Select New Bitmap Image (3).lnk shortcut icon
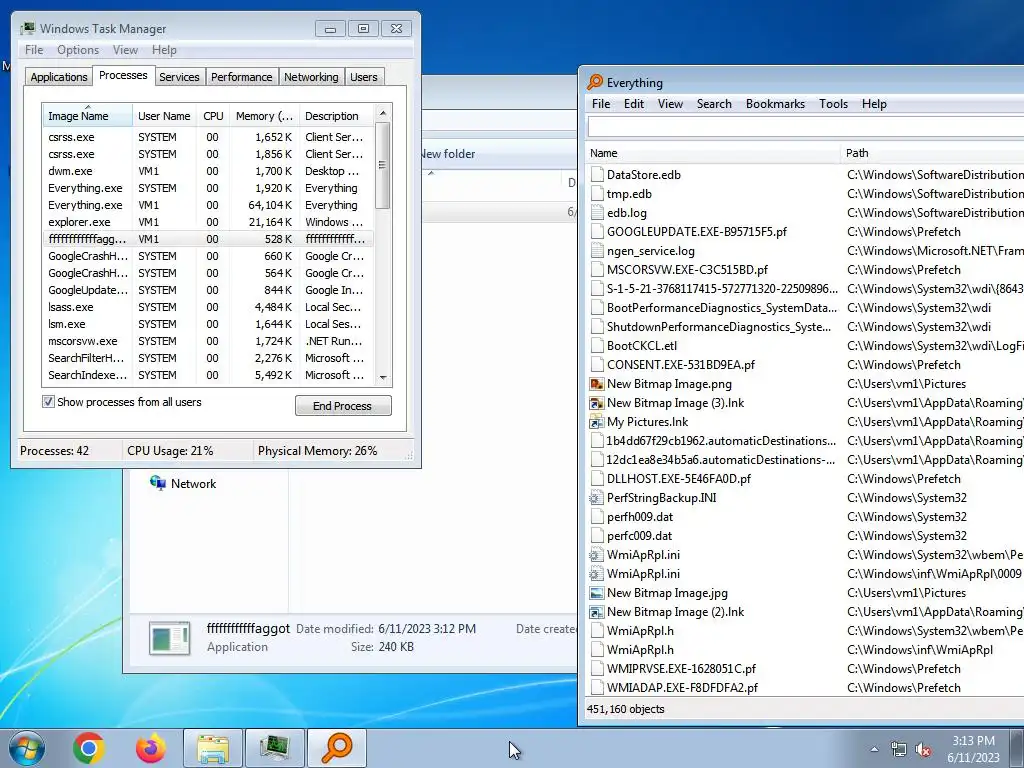1024x768 pixels. click(596, 403)
